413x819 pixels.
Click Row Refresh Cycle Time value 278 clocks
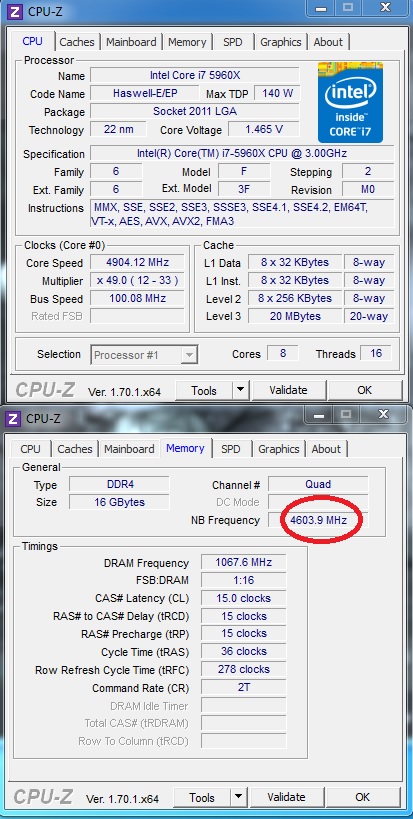click(x=243, y=669)
